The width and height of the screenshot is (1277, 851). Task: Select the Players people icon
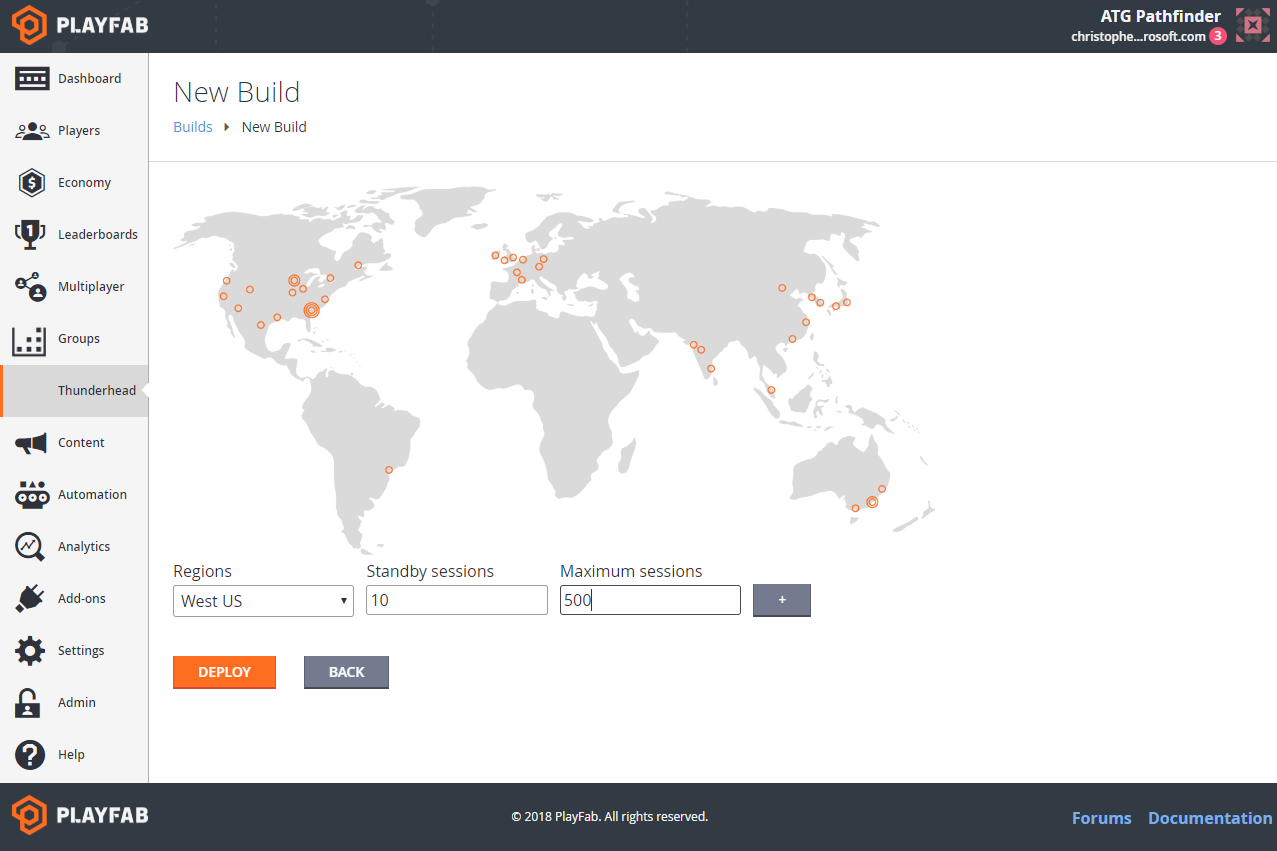32,131
